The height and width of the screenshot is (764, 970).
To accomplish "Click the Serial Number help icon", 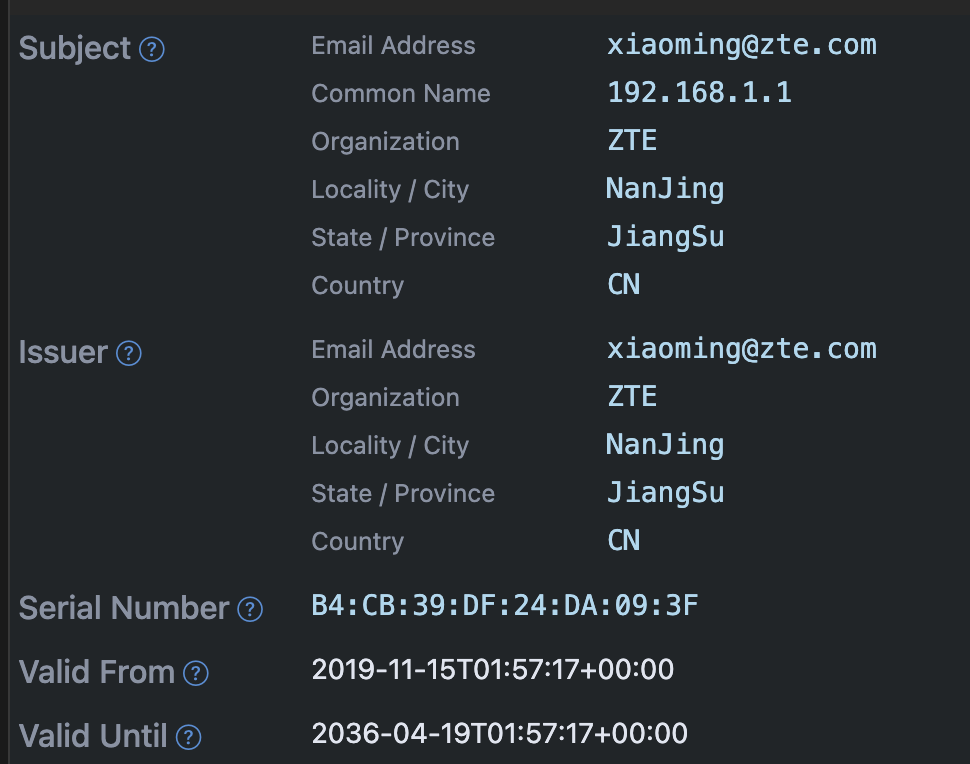I will tap(250, 609).
